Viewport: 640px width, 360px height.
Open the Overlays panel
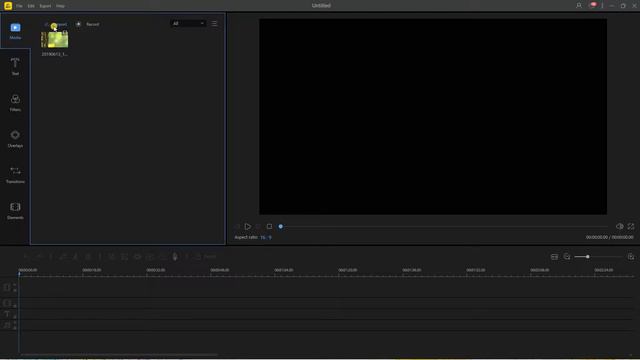(15, 138)
